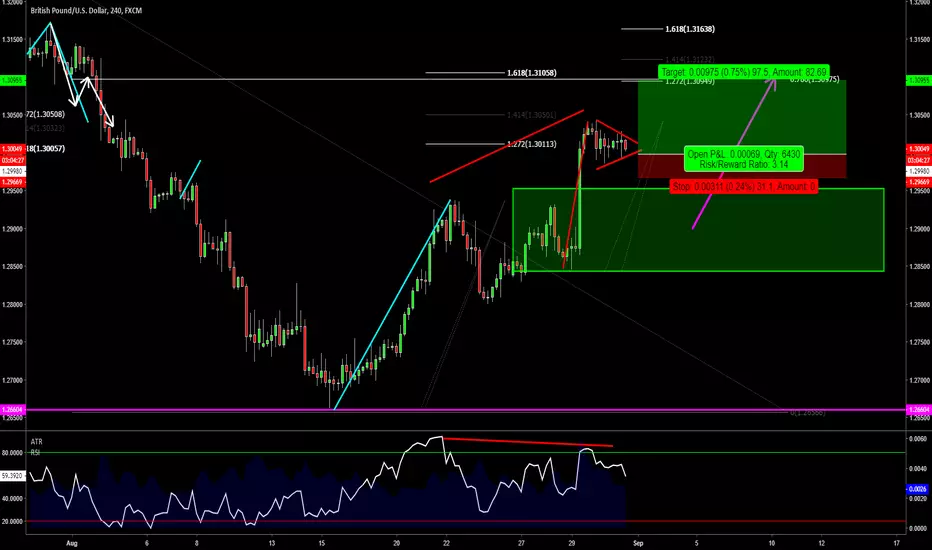Screen dimensions: 932x550
Task: Click the 0(1.26586) Fibonacci base label
Action: [x=807, y=413]
